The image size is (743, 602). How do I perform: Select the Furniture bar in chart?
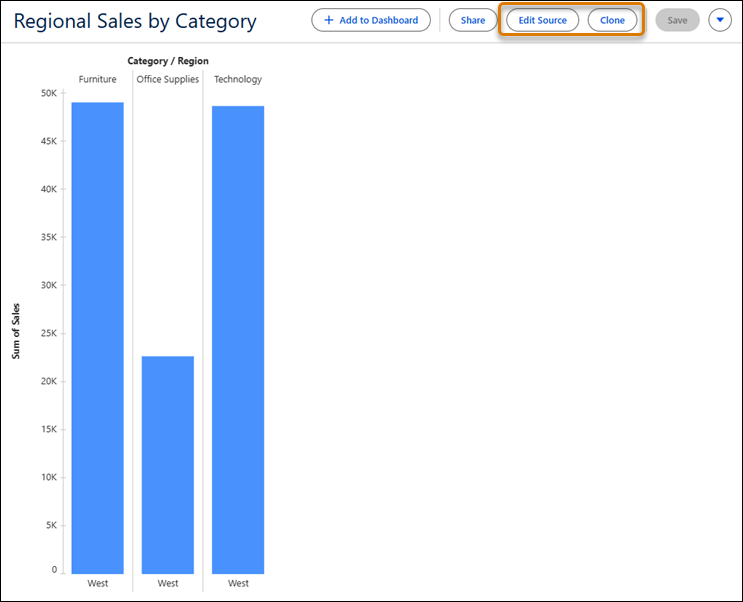pyautogui.click(x=98, y=338)
